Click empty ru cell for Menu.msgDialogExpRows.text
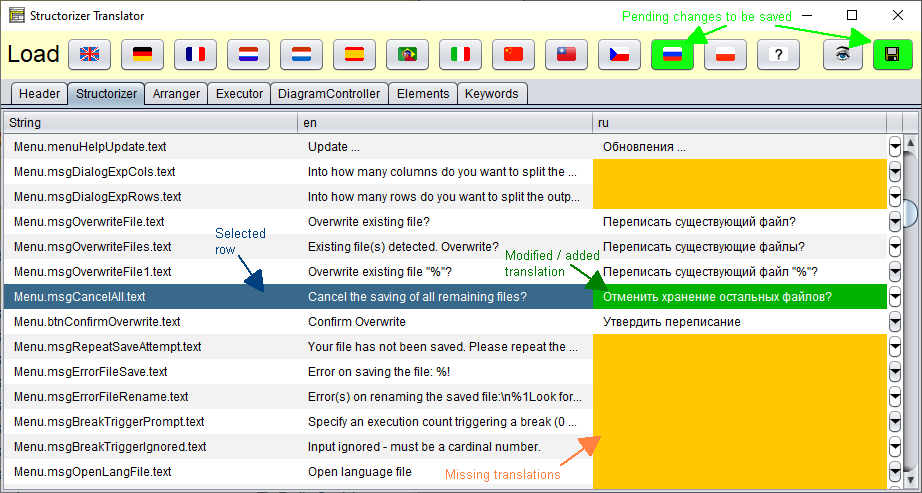This screenshot has width=922, height=493. (x=740, y=197)
